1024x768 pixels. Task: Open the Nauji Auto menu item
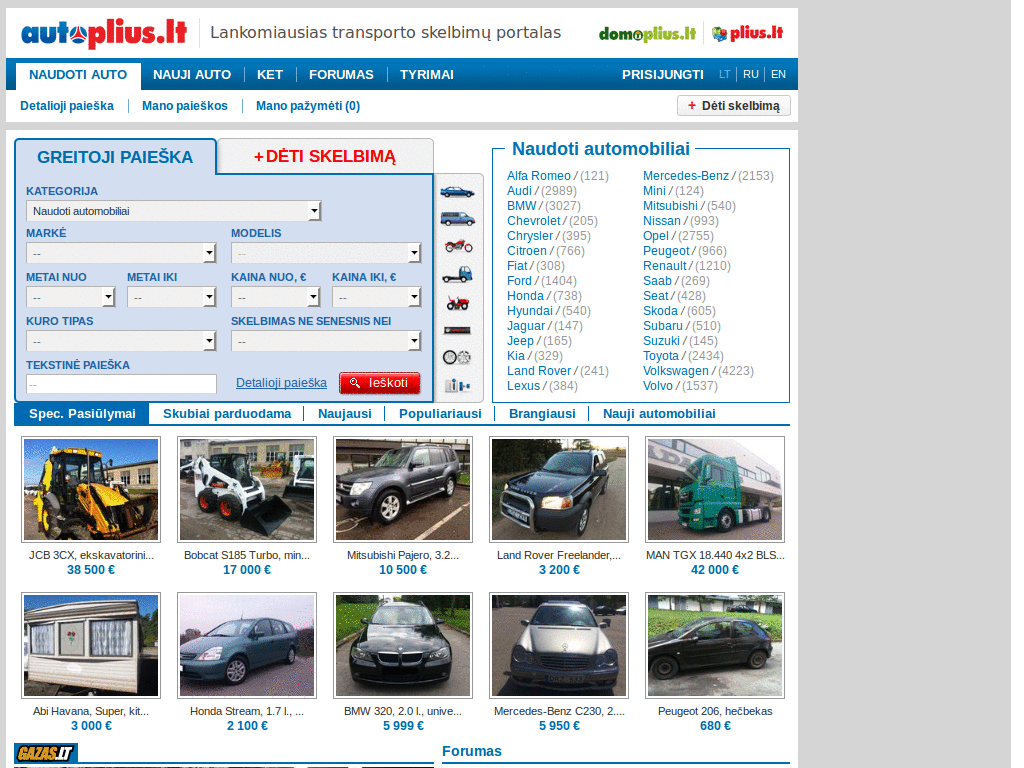tap(192, 75)
